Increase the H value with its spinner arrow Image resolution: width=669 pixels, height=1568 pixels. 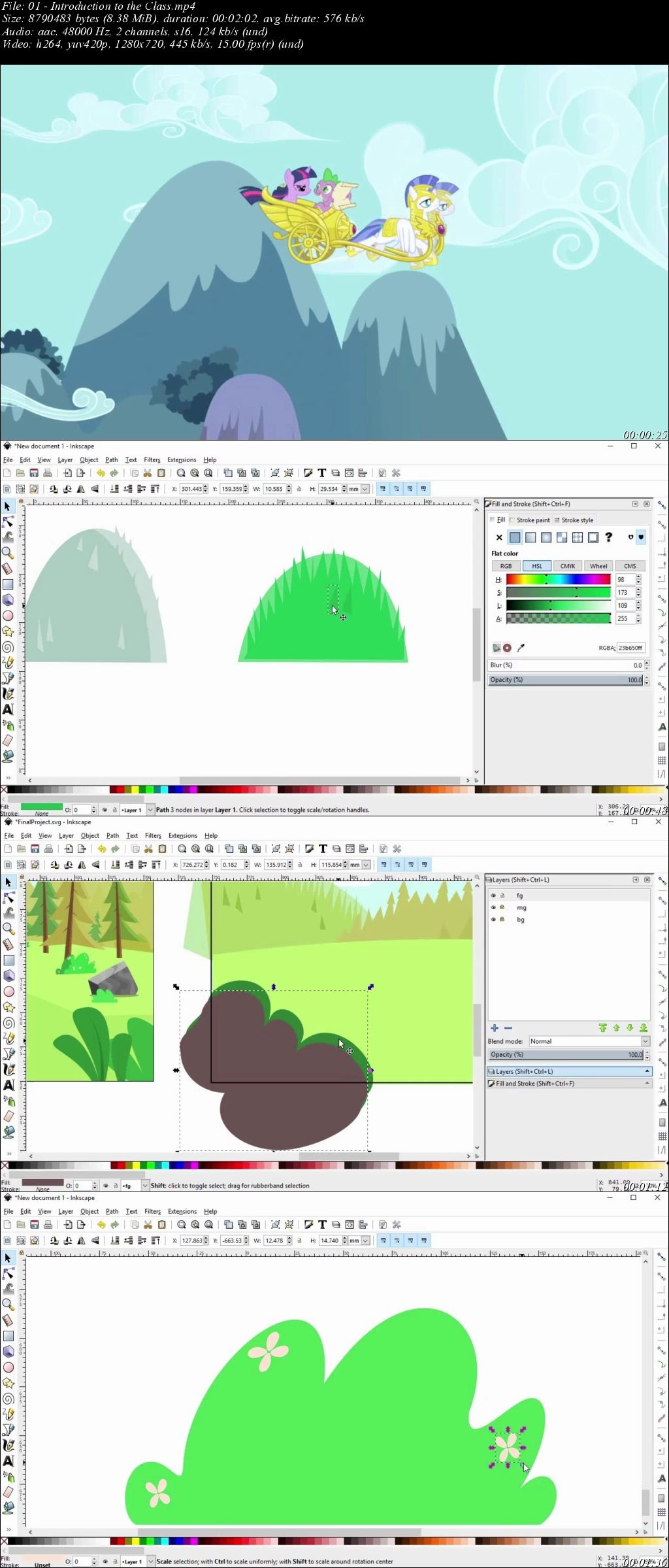(x=638, y=577)
